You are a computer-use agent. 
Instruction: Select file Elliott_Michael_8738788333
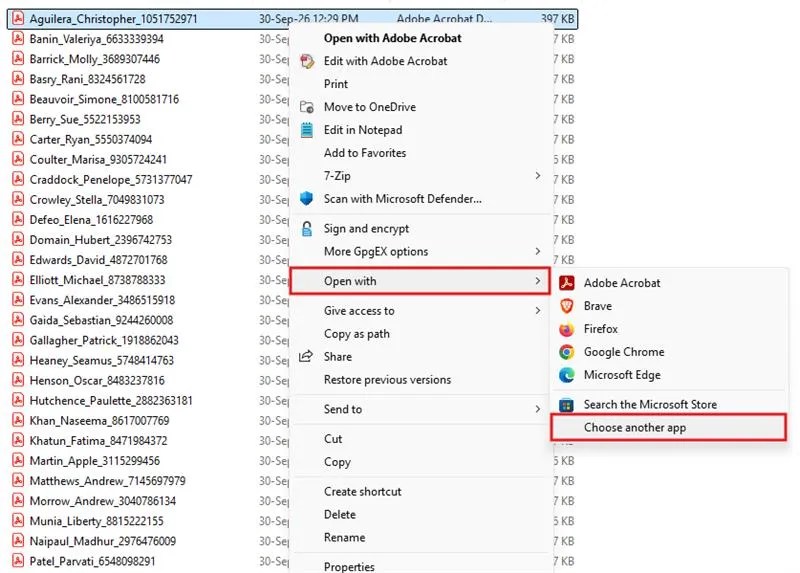point(97,280)
